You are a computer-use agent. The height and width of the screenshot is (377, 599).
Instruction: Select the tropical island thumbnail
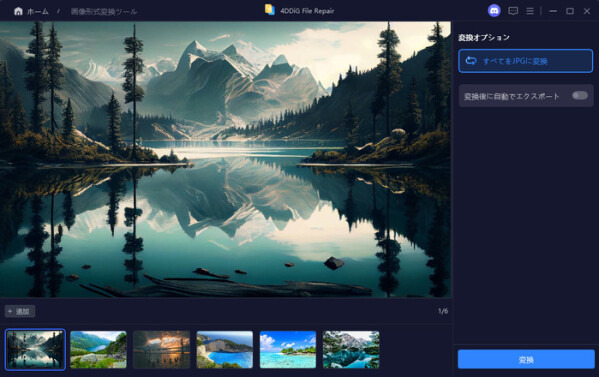(288, 349)
